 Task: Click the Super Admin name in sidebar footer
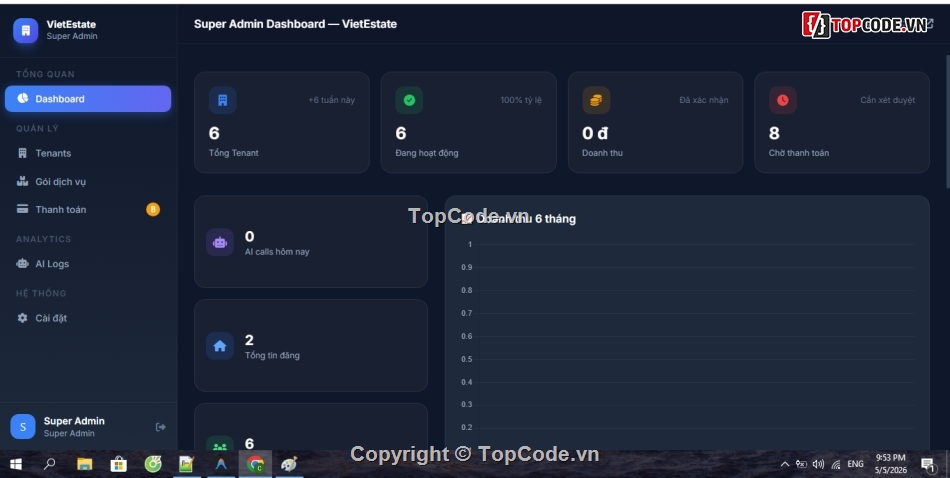pos(74,420)
